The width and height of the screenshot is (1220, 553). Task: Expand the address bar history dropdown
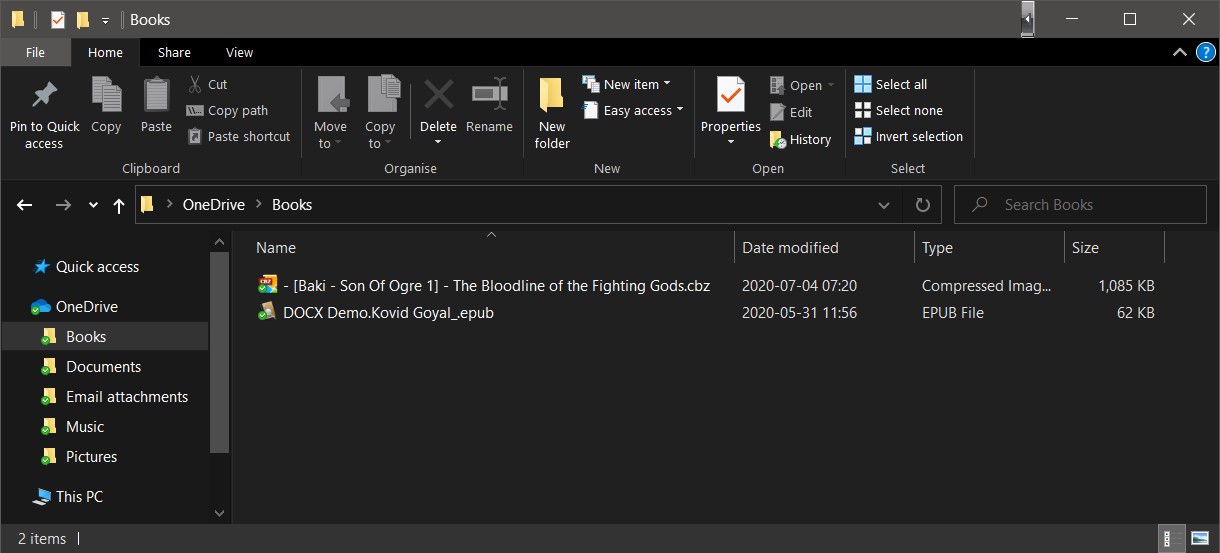pos(884,205)
